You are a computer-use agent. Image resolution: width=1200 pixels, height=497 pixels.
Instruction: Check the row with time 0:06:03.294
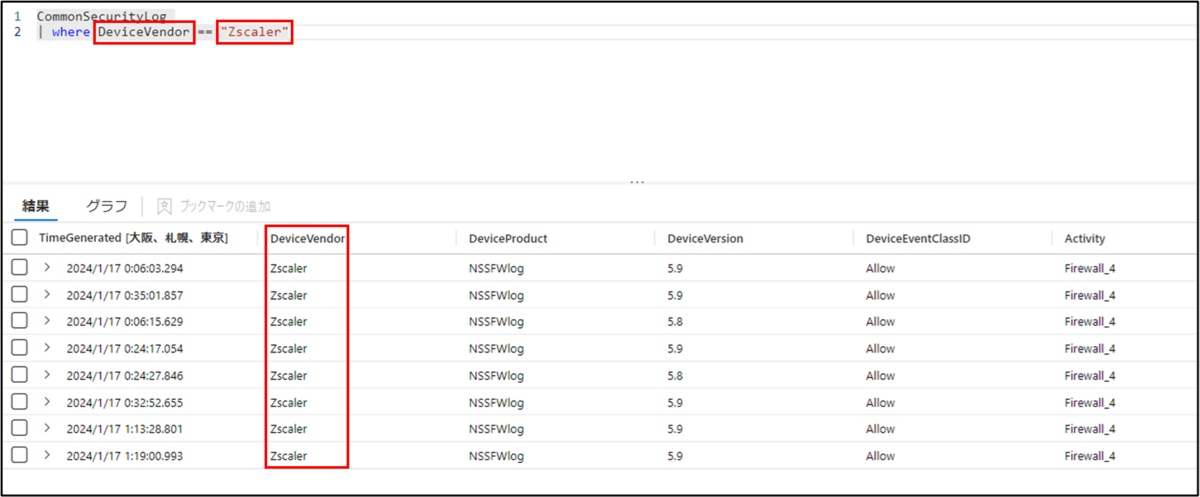pyautogui.click(x=19, y=268)
